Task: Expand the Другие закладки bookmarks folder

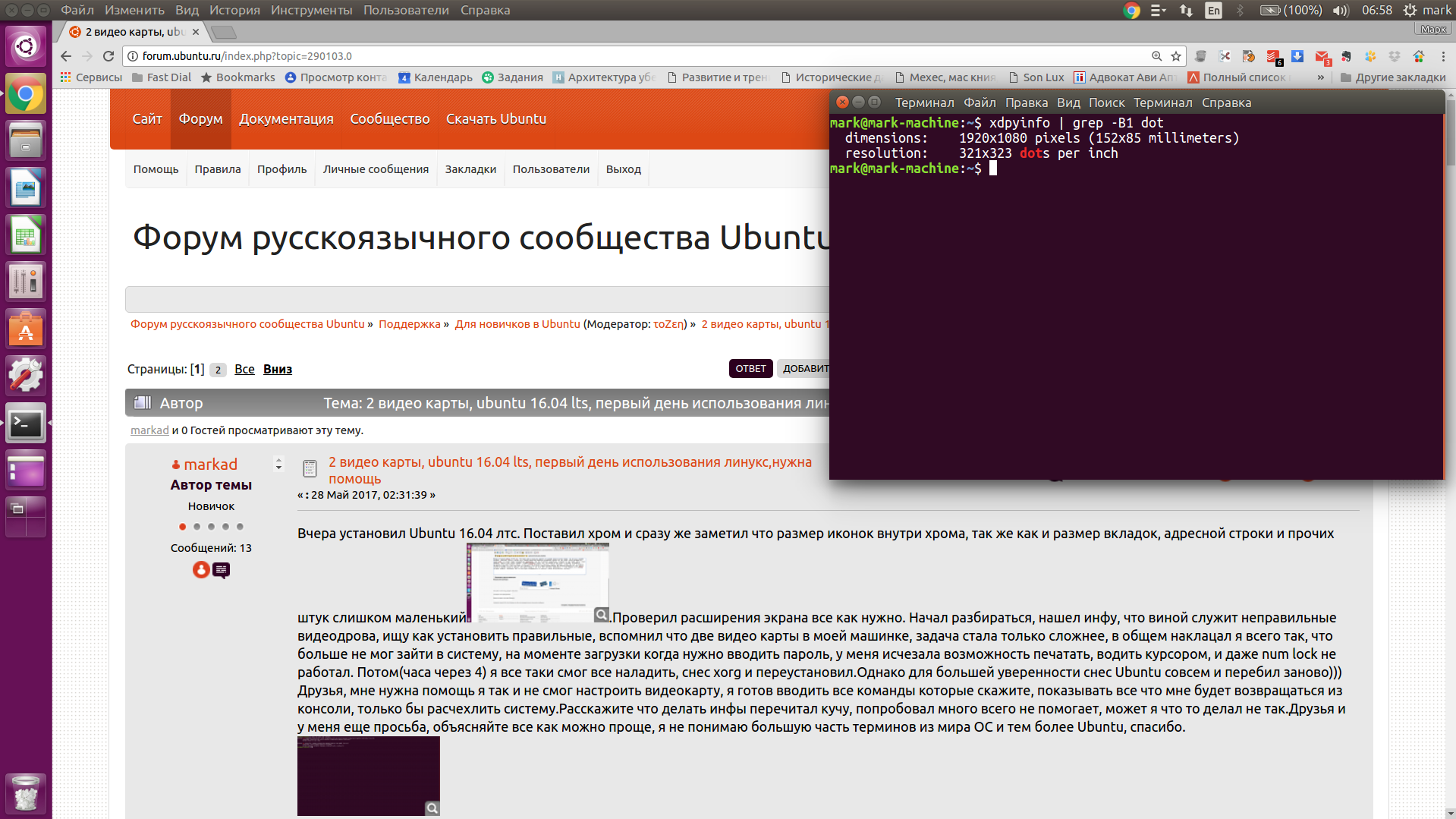Action: pyautogui.click(x=1393, y=77)
